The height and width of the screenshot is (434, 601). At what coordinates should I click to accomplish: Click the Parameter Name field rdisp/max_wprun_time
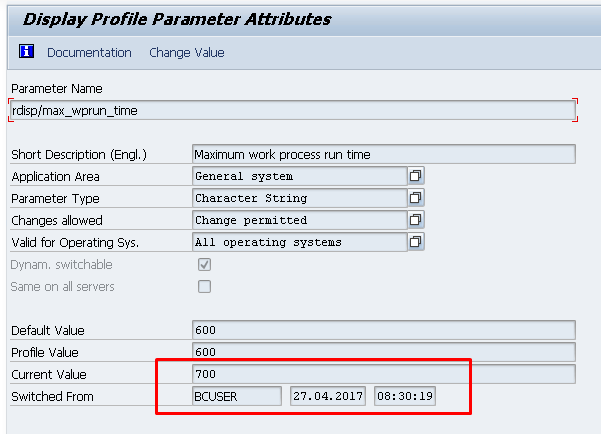(293, 110)
